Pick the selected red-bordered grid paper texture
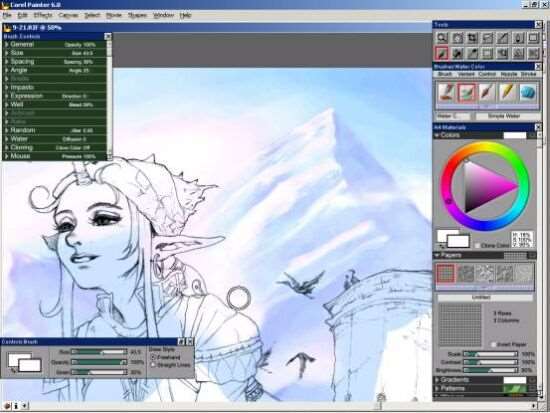 coord(446,274)
